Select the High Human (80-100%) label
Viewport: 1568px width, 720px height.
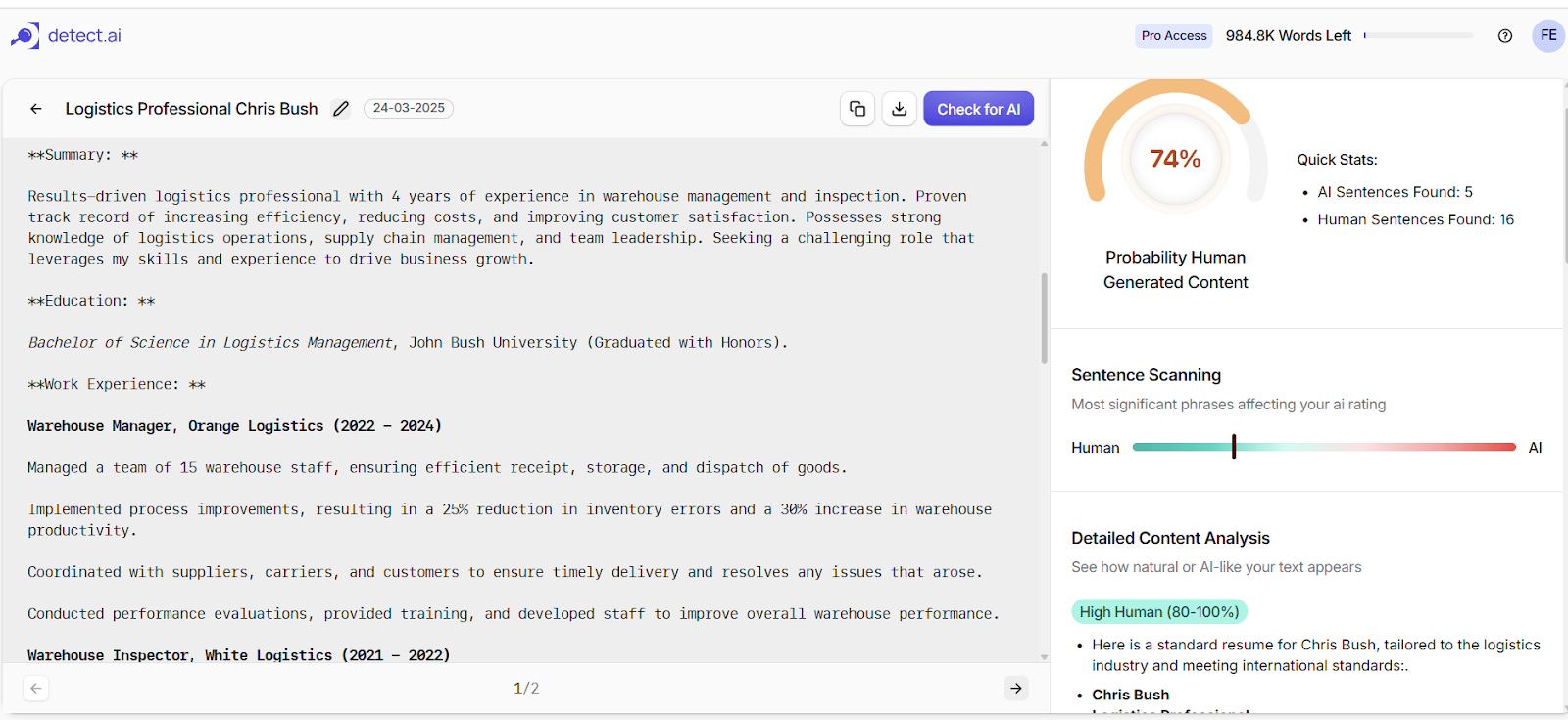pos(1159,612)
